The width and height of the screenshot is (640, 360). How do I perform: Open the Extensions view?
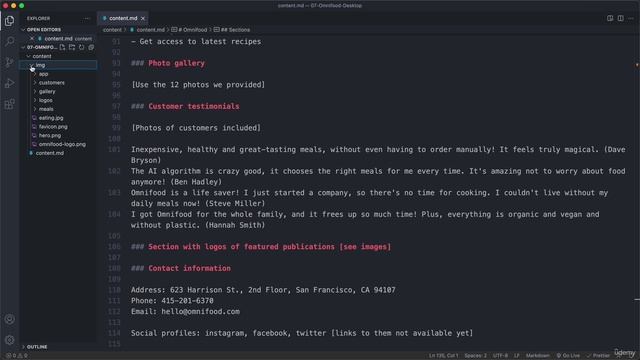click(x=9, y=104)
